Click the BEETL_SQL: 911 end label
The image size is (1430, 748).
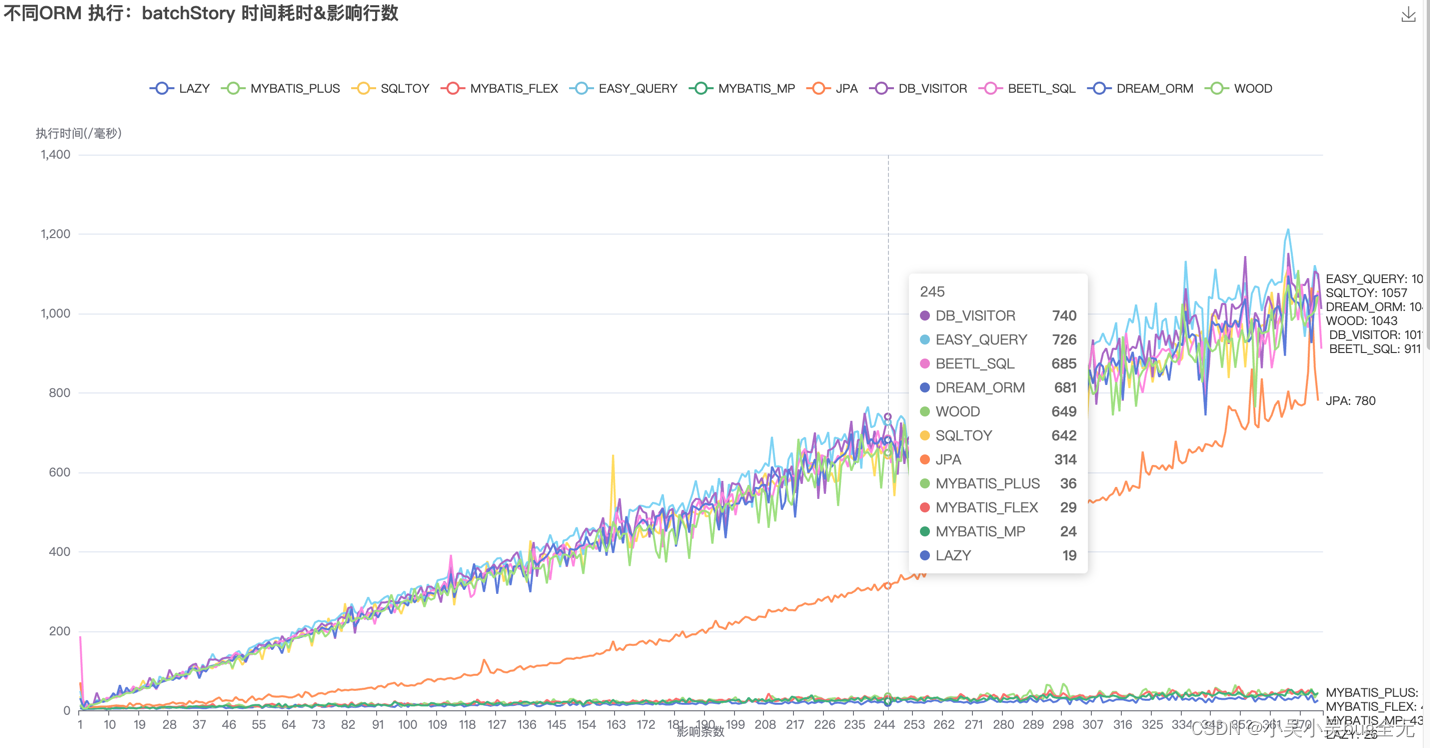click(1375, 349)
